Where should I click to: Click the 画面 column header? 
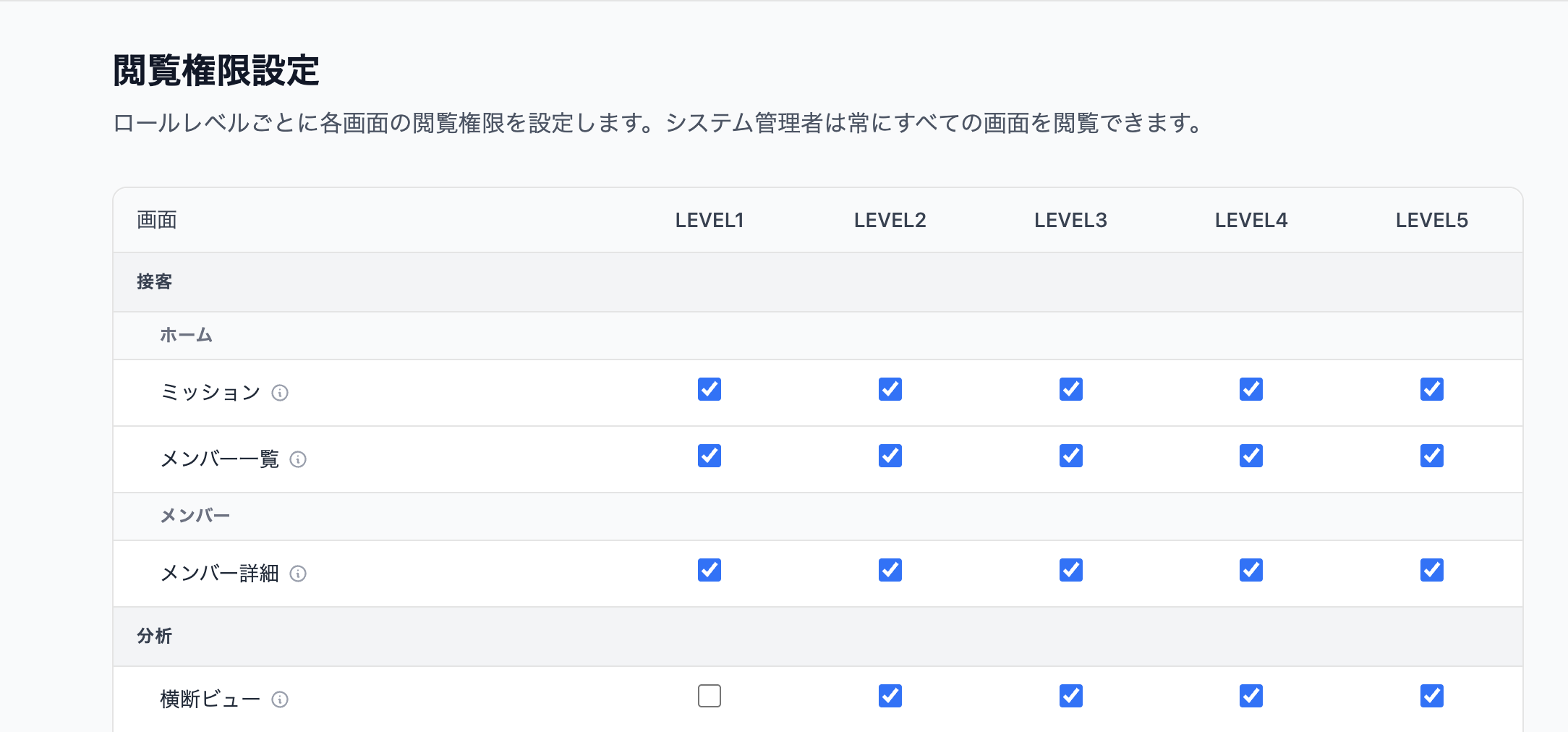[157, 220]
